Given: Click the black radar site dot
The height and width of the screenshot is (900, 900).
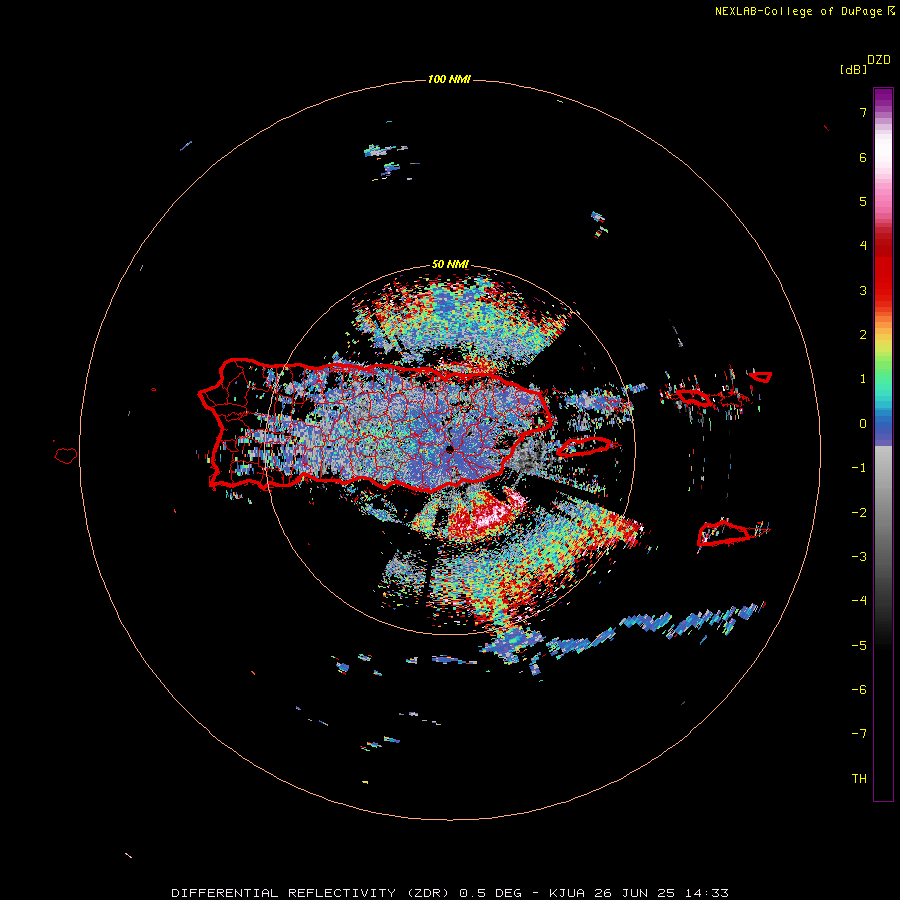Looking at the screenshot, I should click(449, 449).
